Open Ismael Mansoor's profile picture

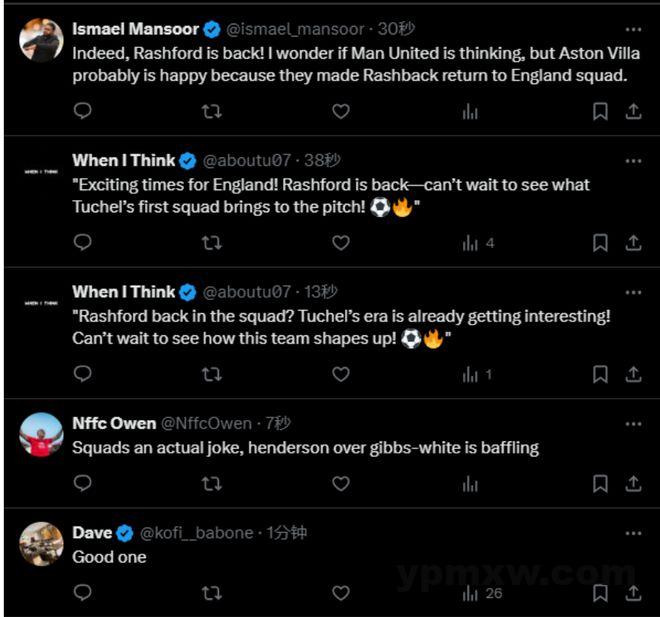click(x=42, y=40)
